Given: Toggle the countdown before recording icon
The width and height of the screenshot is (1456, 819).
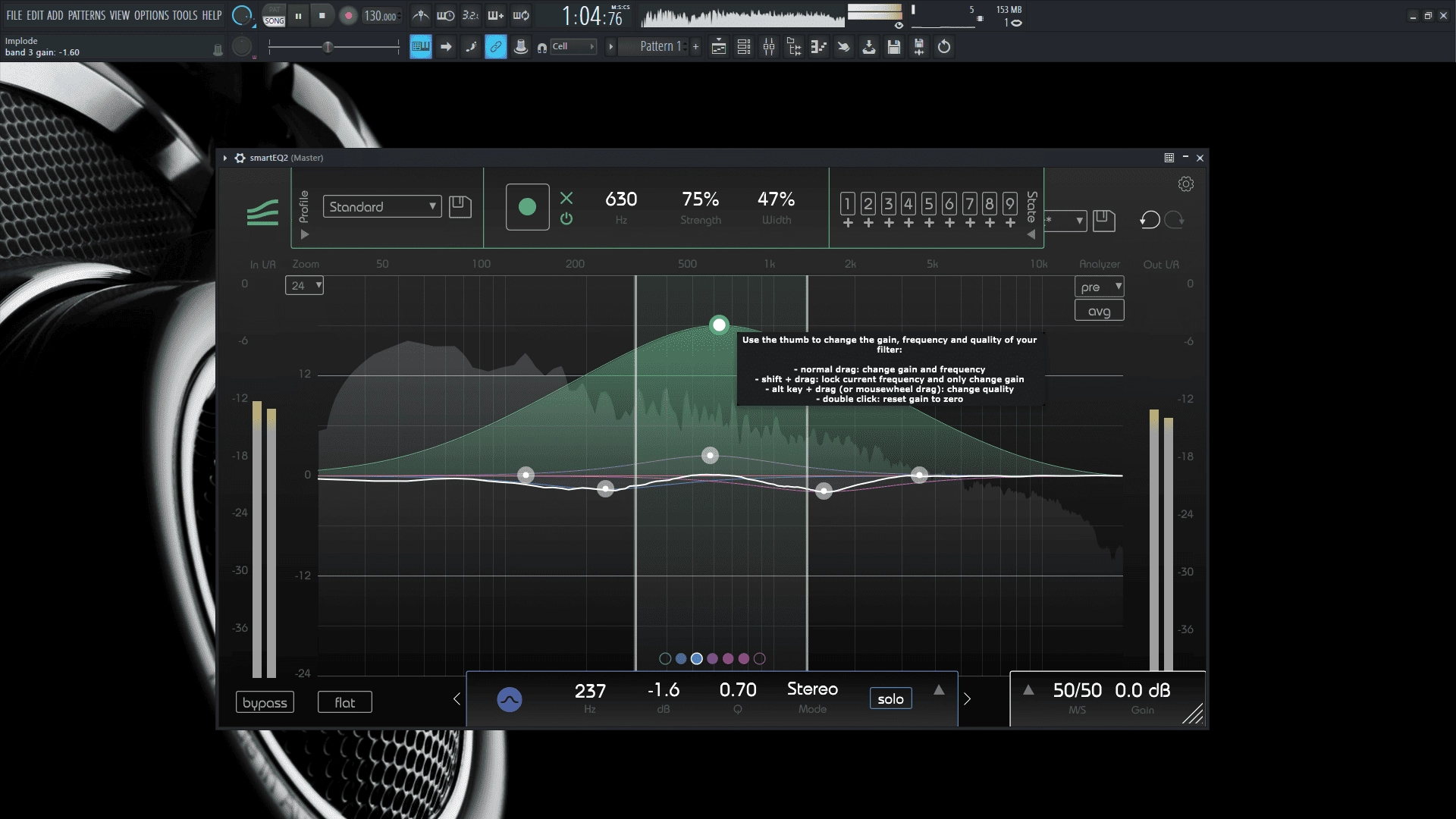Looking at the screenshot, I should pyautogui.click(x=471, y=15).
